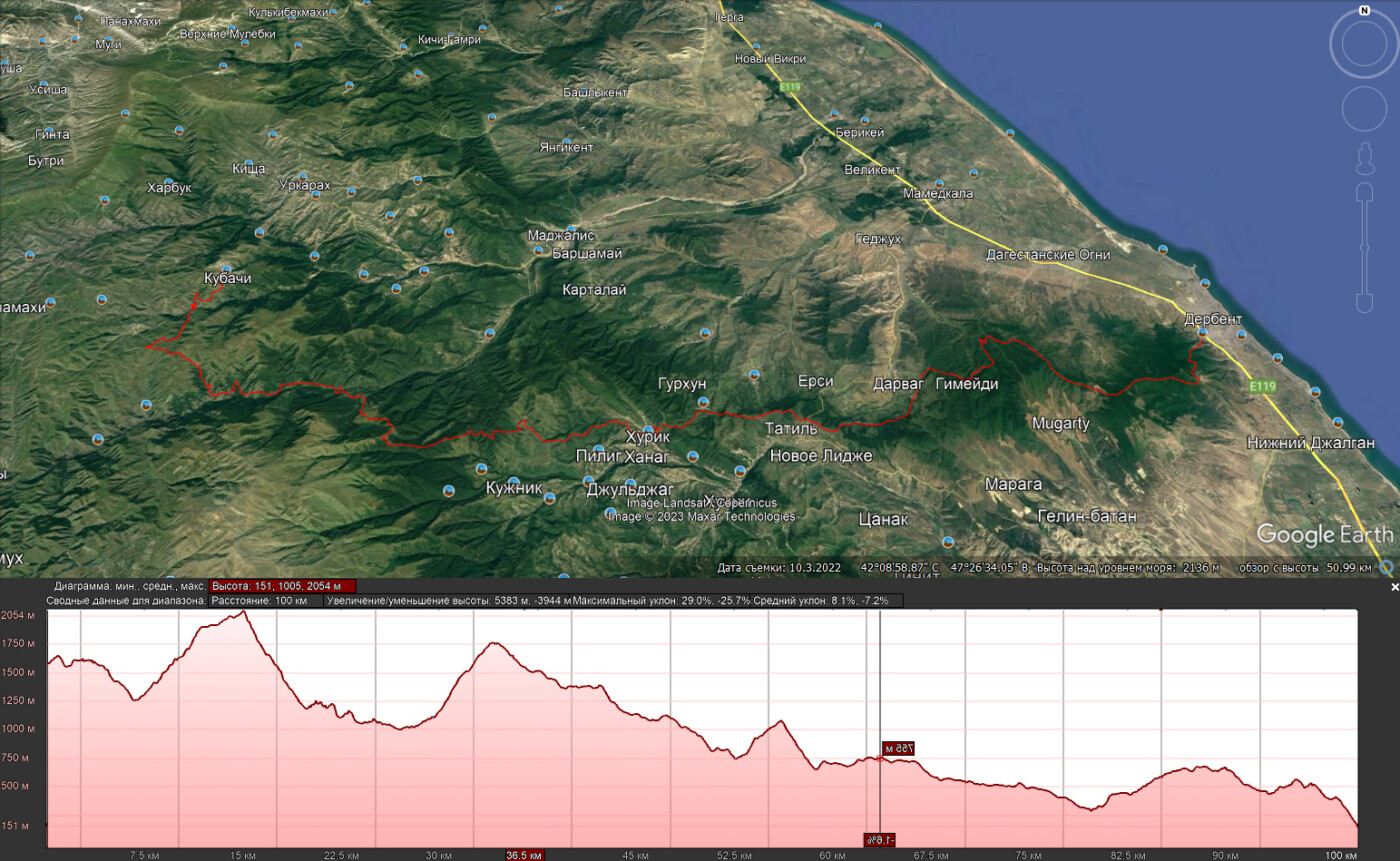Viewport: 1400px width, 861px height.
Task: Click the Высота min/avg/max readout
Action: 282,586
